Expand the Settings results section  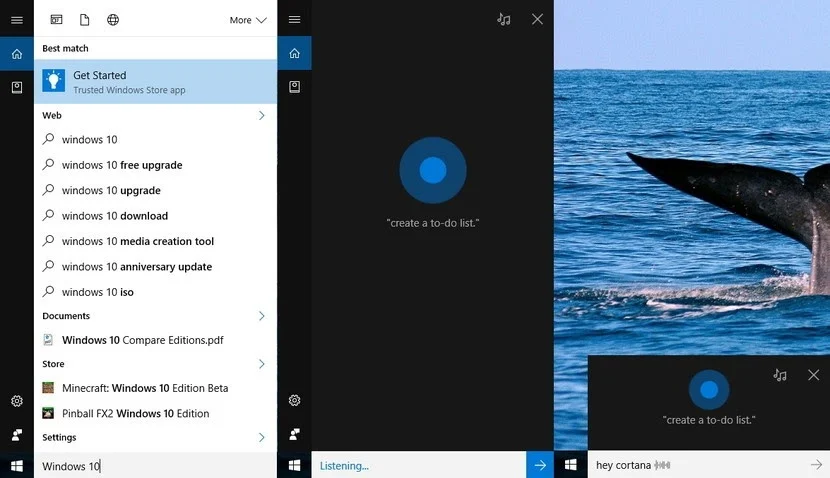click(261, 437)
